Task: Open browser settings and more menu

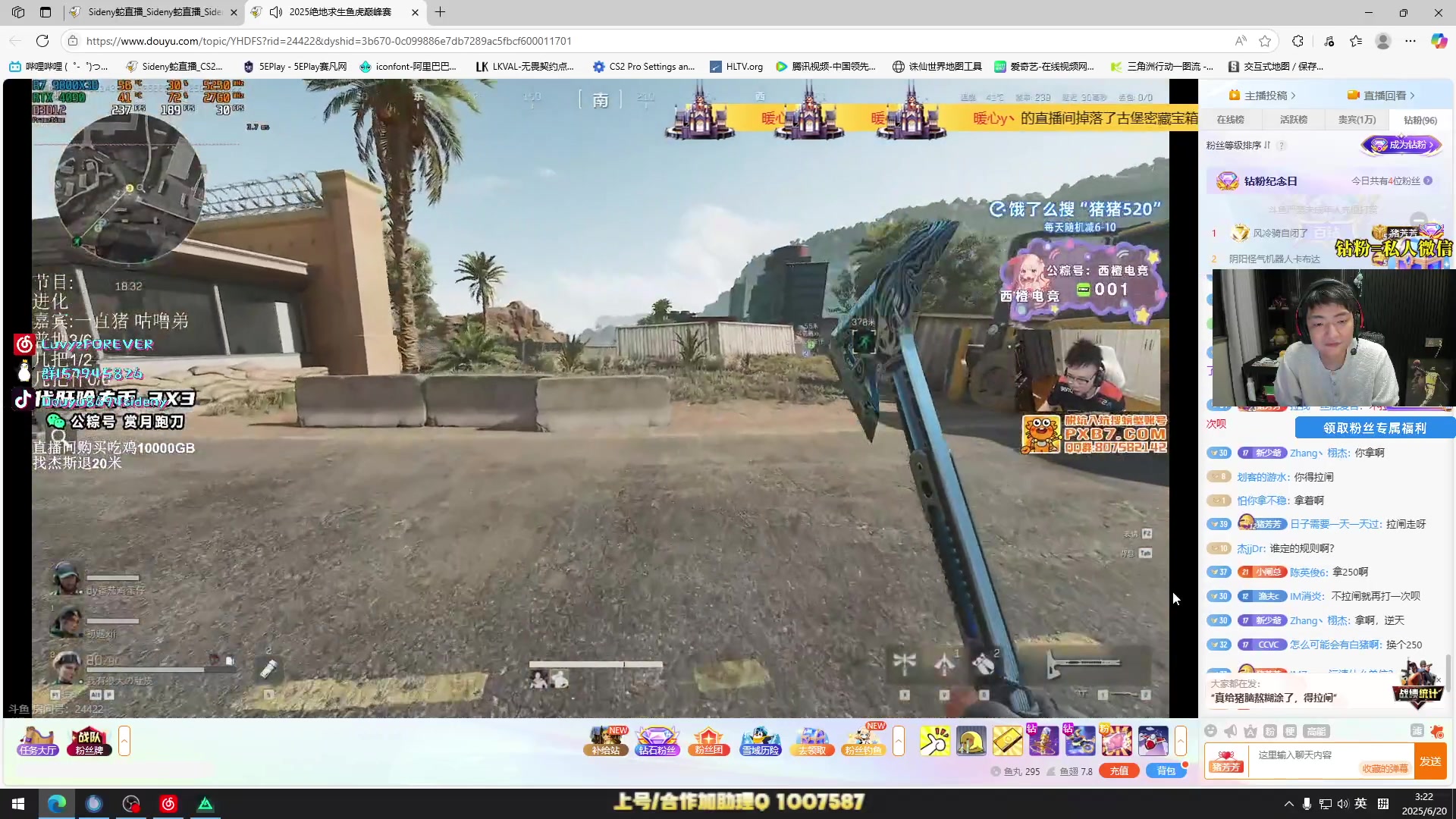Action: tap(1410, 41)
